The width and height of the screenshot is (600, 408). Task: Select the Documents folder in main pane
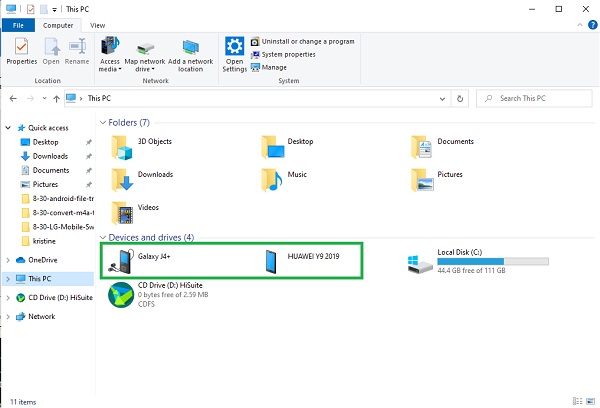tap(442, 147)
